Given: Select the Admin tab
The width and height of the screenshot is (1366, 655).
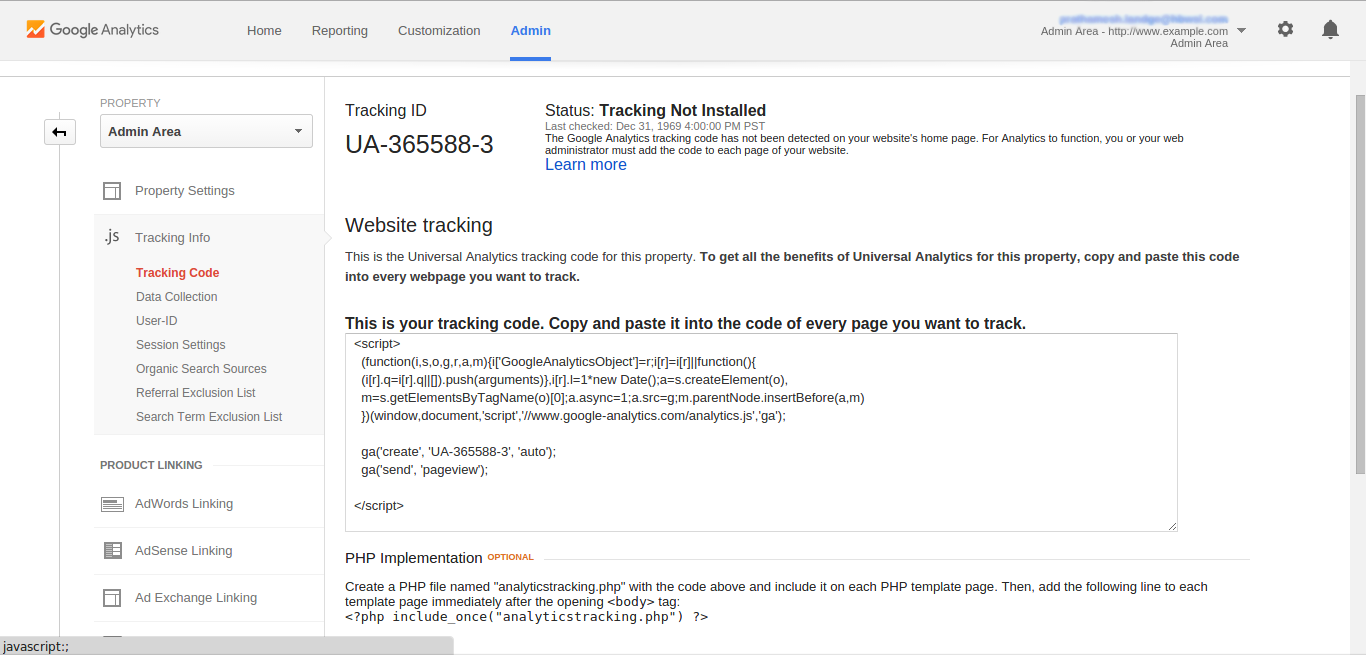Looking at the screenshot, I should coord(530,30).
